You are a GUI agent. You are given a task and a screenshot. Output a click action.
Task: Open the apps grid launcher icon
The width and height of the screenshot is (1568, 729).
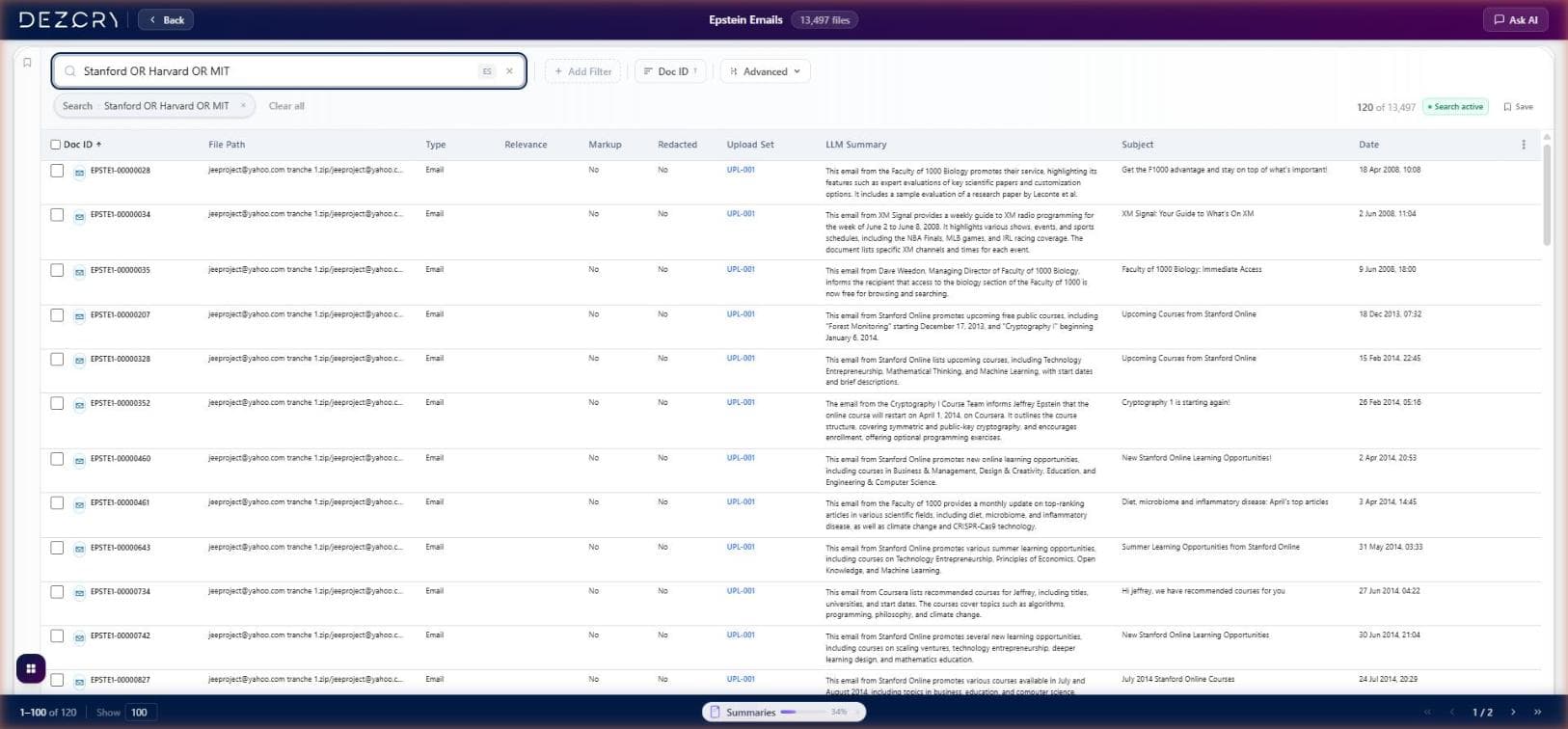click(31, 668)
